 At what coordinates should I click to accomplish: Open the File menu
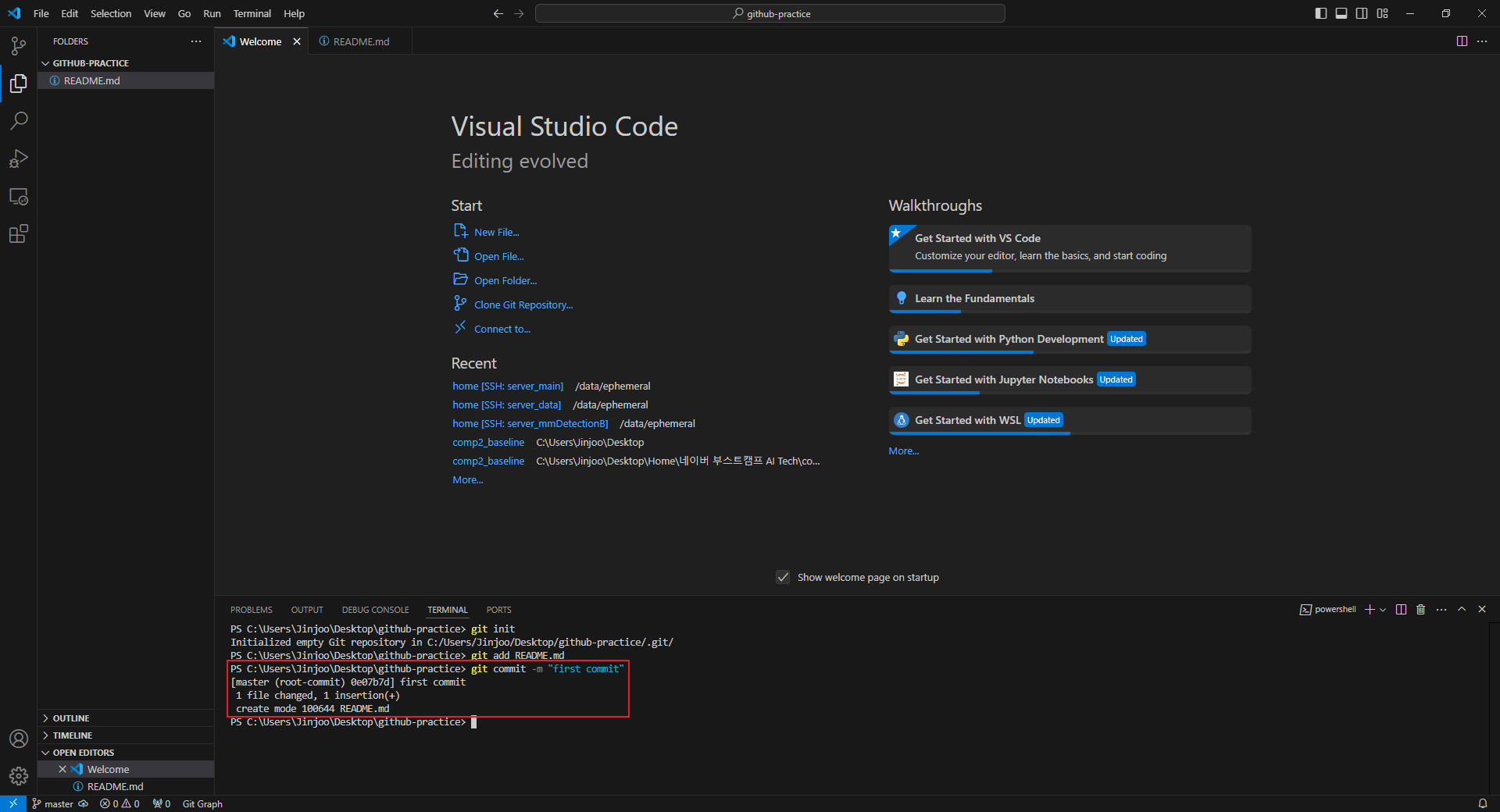coord(41,13)
